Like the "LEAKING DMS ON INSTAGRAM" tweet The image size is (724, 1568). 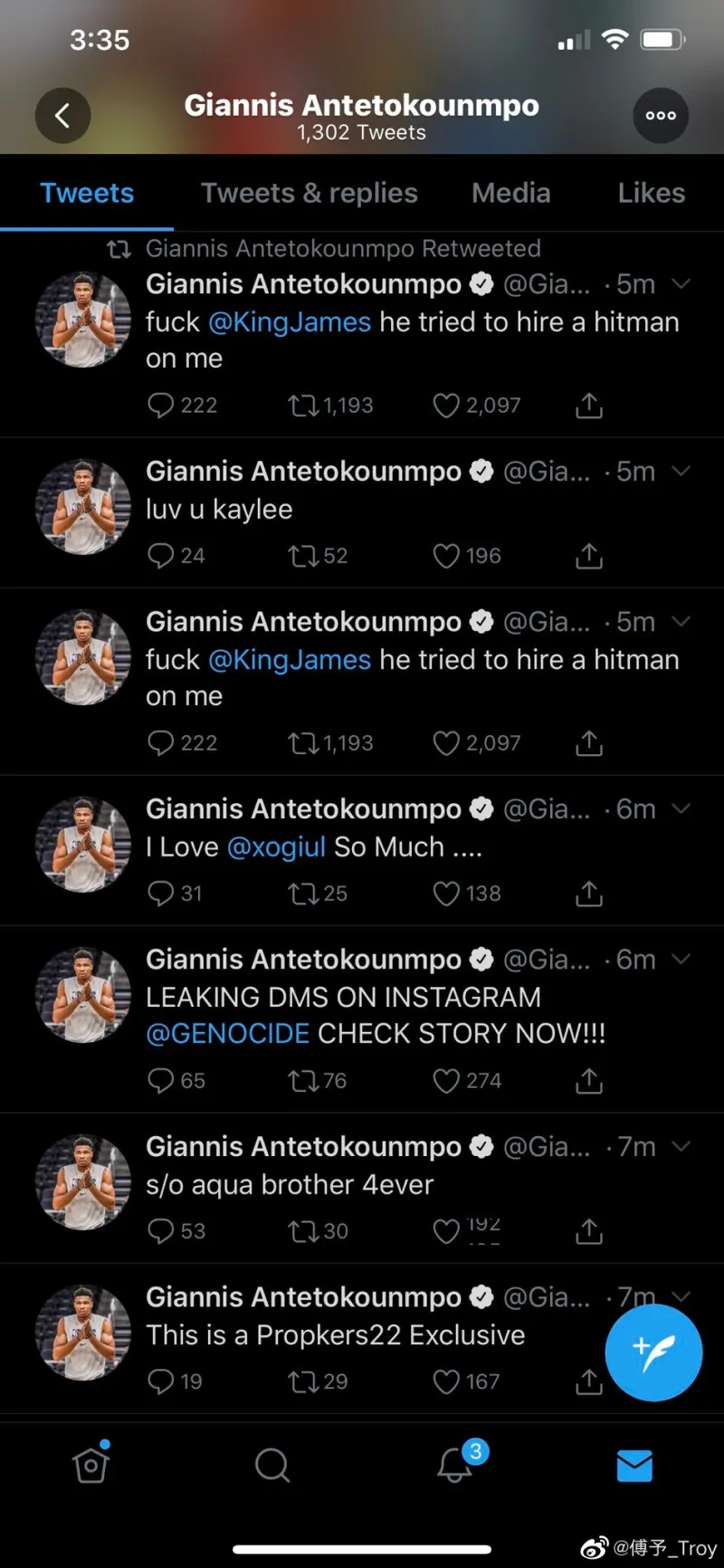click(x=446, y=1081)
